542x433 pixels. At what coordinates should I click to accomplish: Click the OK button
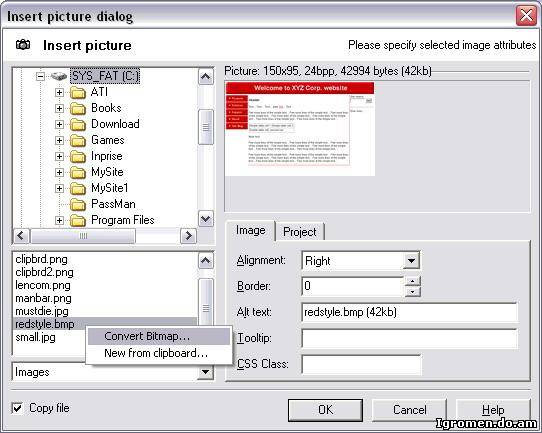click(325, 410)
